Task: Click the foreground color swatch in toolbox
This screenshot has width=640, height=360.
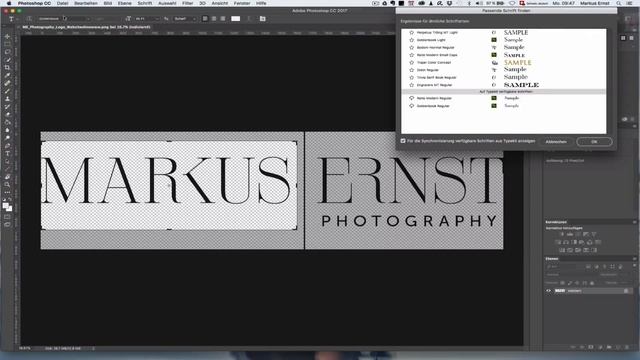Action: pyautogui.click(x=6, y=205)
